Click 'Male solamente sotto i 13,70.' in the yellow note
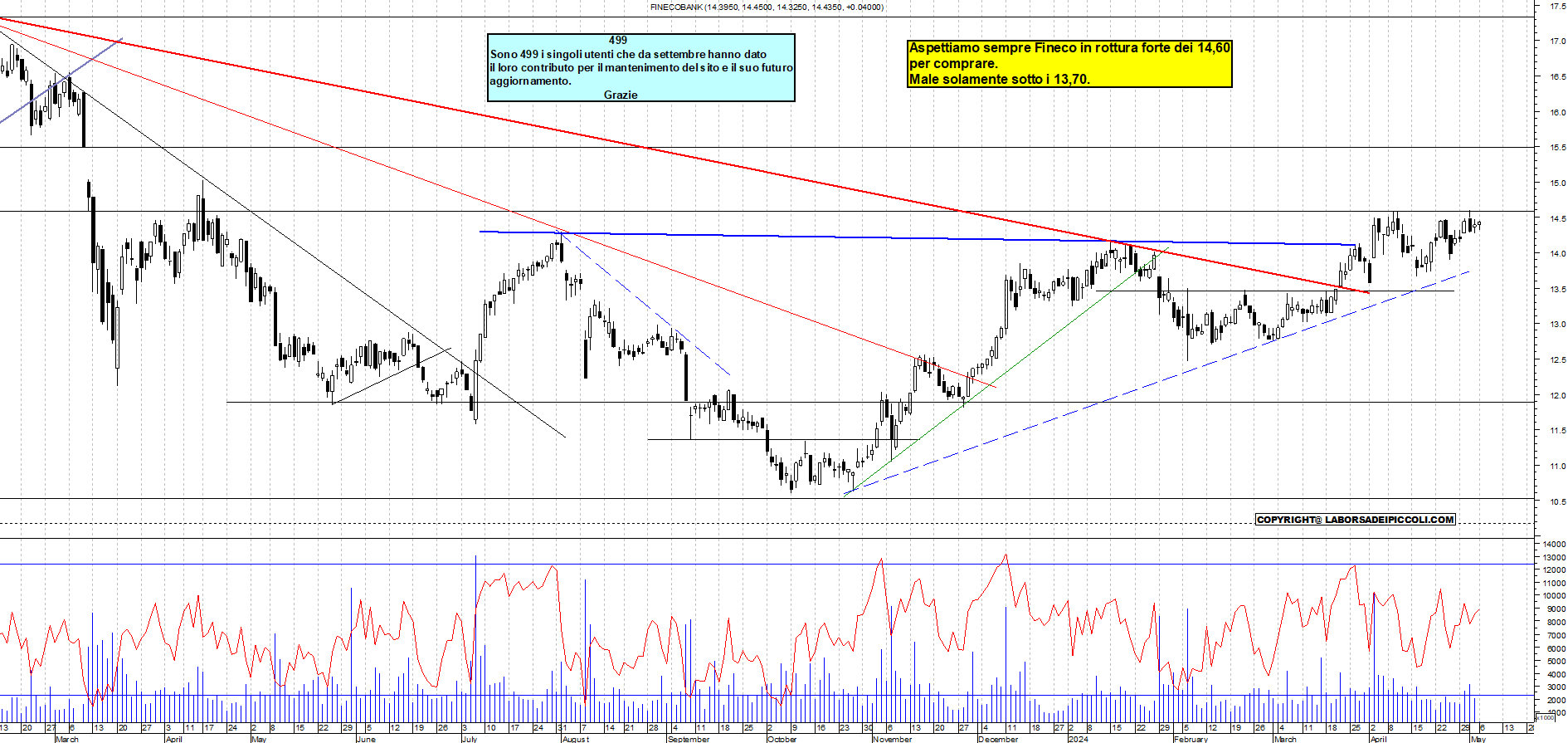This screenshot has height=743, width=1568. [x=999, y=80]
